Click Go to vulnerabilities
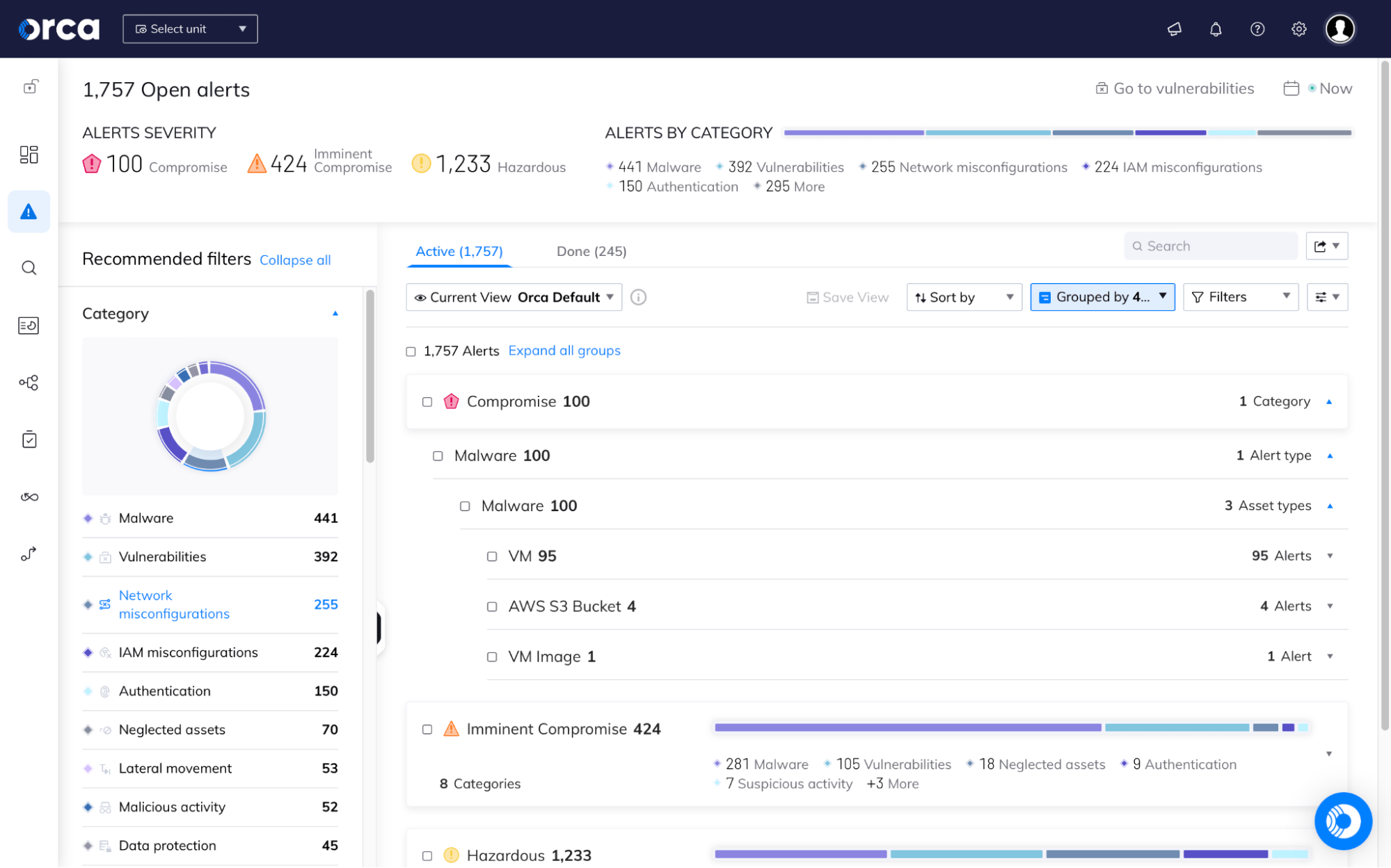1391x868 pixels. (x=1183, y=88)
